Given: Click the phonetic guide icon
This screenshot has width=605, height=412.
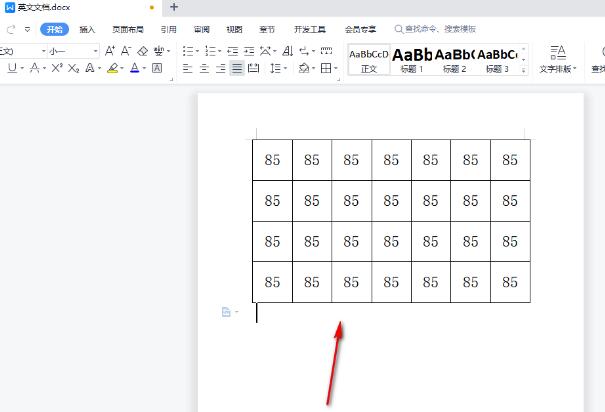Looking at the screenshot, I should (159, 51).
